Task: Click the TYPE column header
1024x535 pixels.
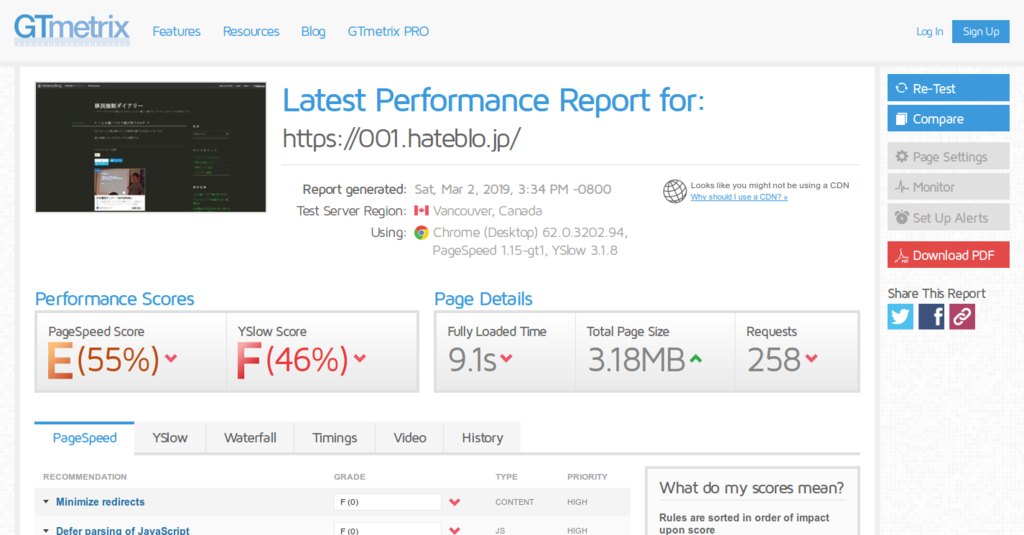Action: [506, 477]
